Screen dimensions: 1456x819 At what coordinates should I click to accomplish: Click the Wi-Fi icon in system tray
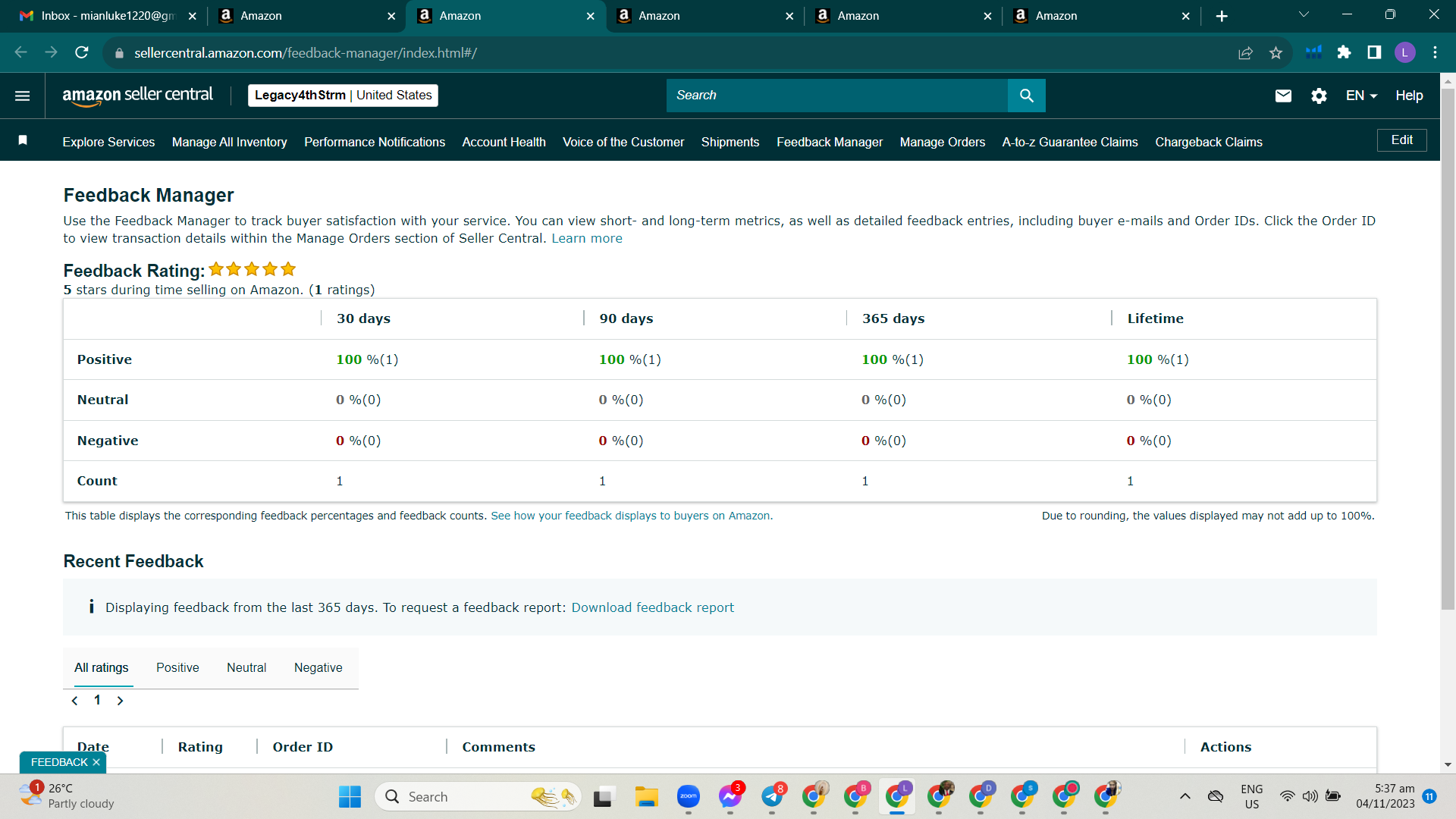pos(1287,796)
